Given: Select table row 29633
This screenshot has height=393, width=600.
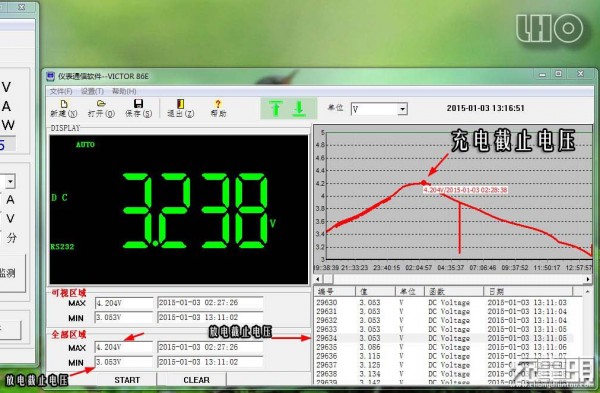Looking at the screenshot, I should pos(444,329).
